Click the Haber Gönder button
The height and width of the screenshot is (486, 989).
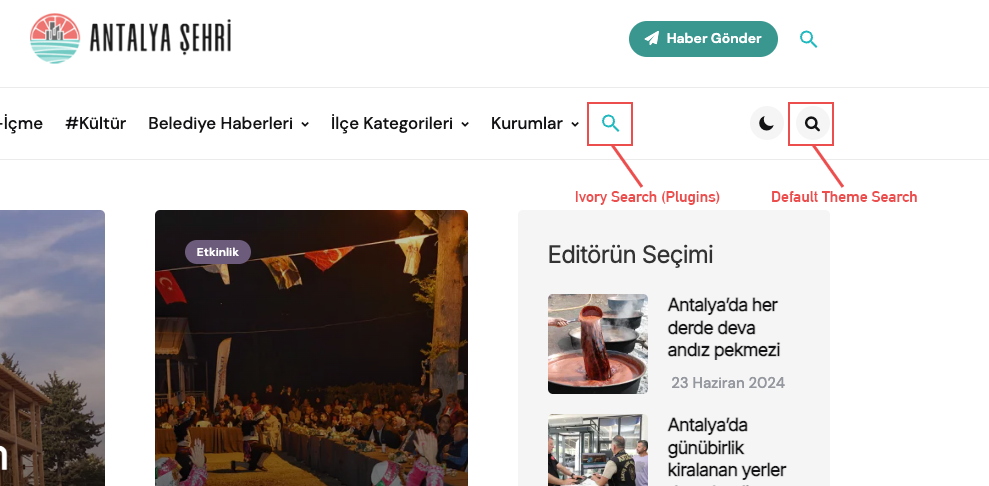(703, 39)
